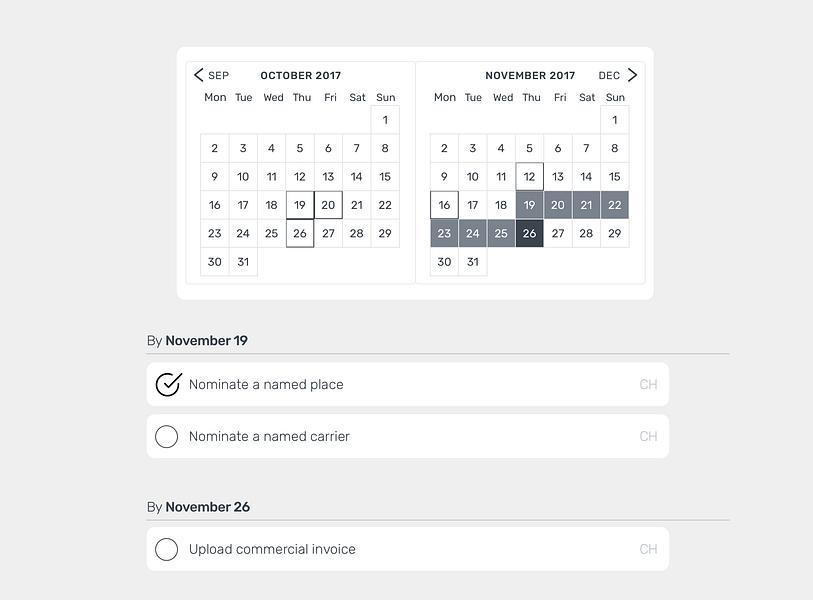This screenshot has width=813, height=600.
Task: Mark Nominate a named carrier as done
Action: (166, 436)
